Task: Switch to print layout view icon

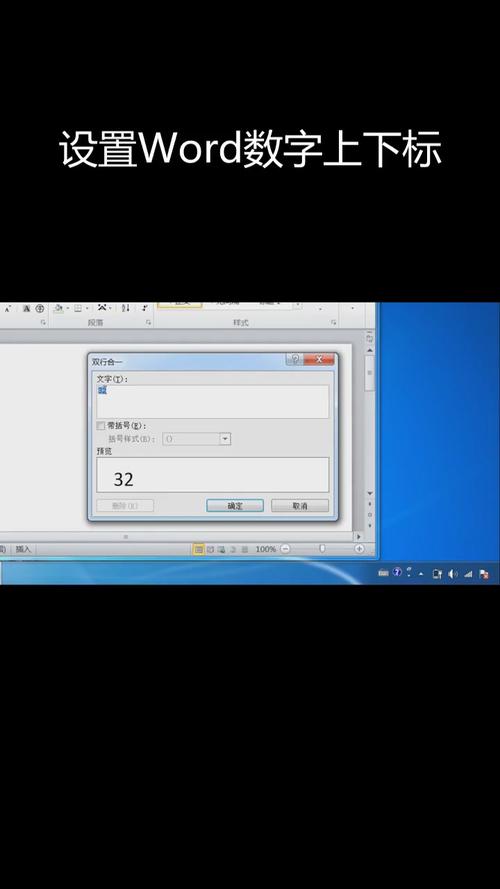Action: tap(198, 549)
